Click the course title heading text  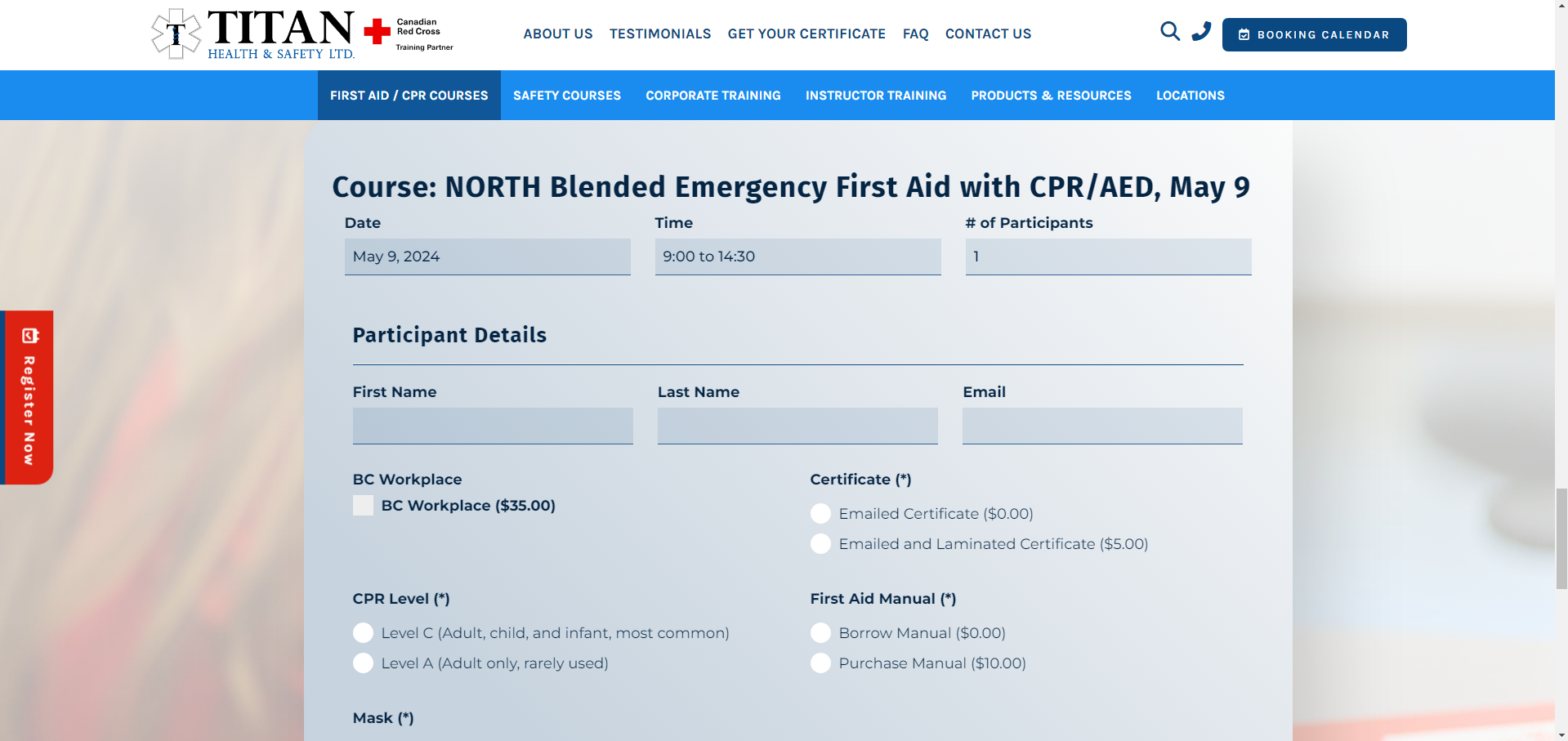(x=791, y=187)
